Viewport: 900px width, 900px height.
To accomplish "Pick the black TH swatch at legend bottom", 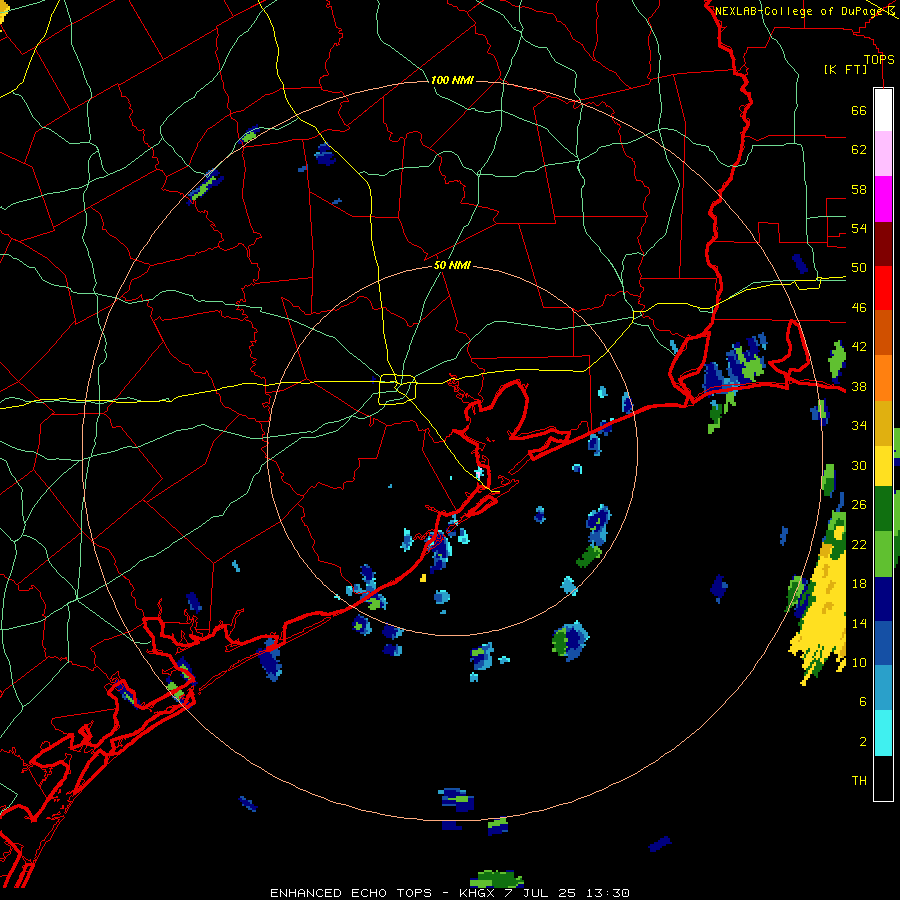I will click(x=883, y=778).
